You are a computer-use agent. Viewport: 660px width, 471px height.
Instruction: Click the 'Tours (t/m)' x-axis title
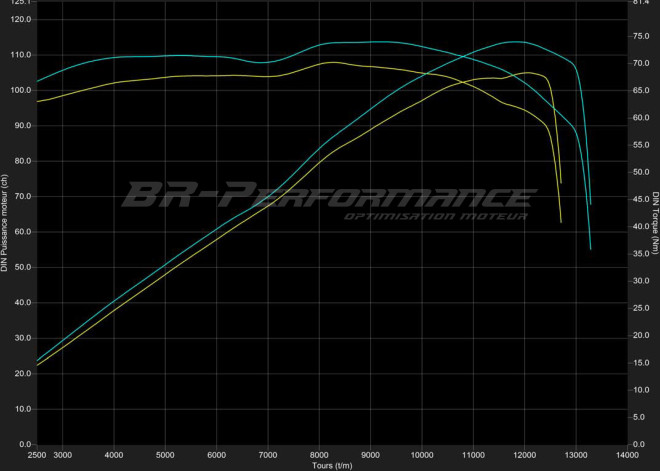pos(332,465)
